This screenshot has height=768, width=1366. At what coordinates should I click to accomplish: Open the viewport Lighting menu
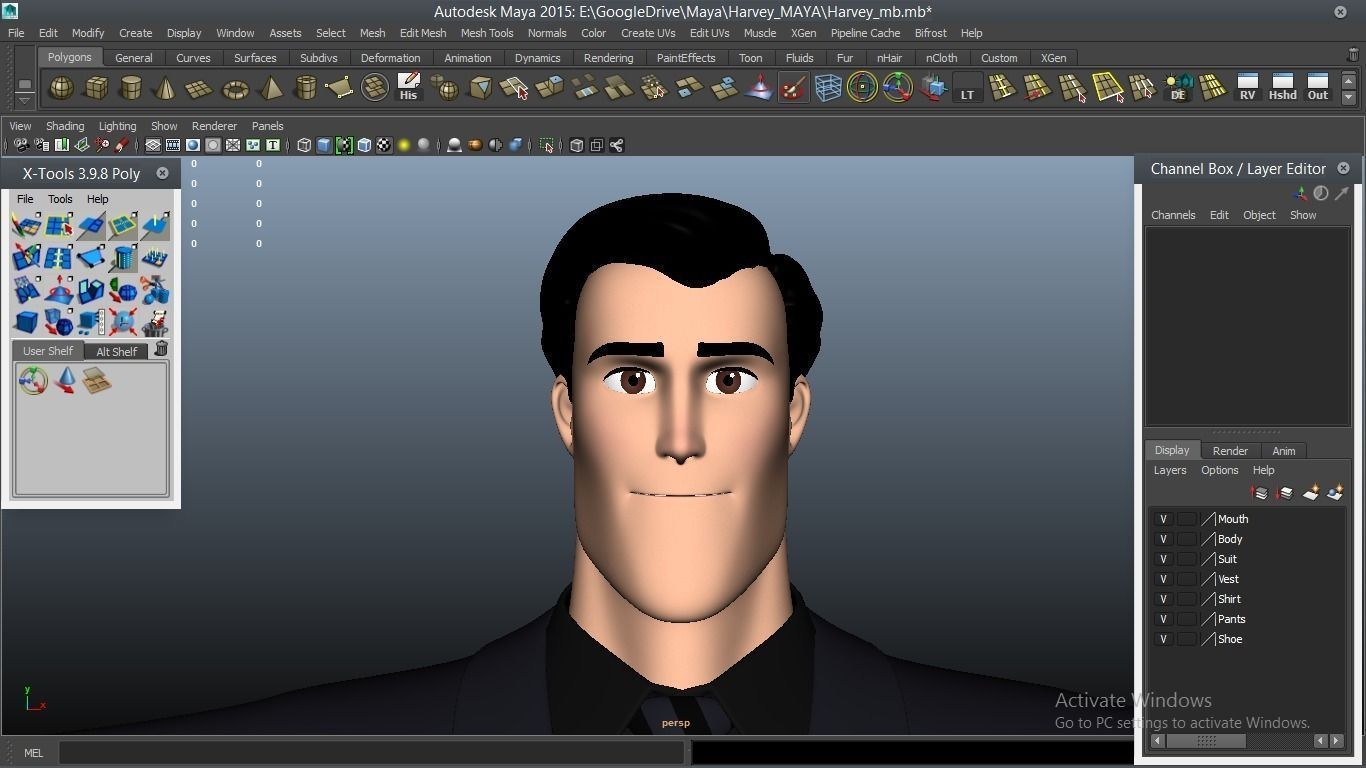[117, 126]
